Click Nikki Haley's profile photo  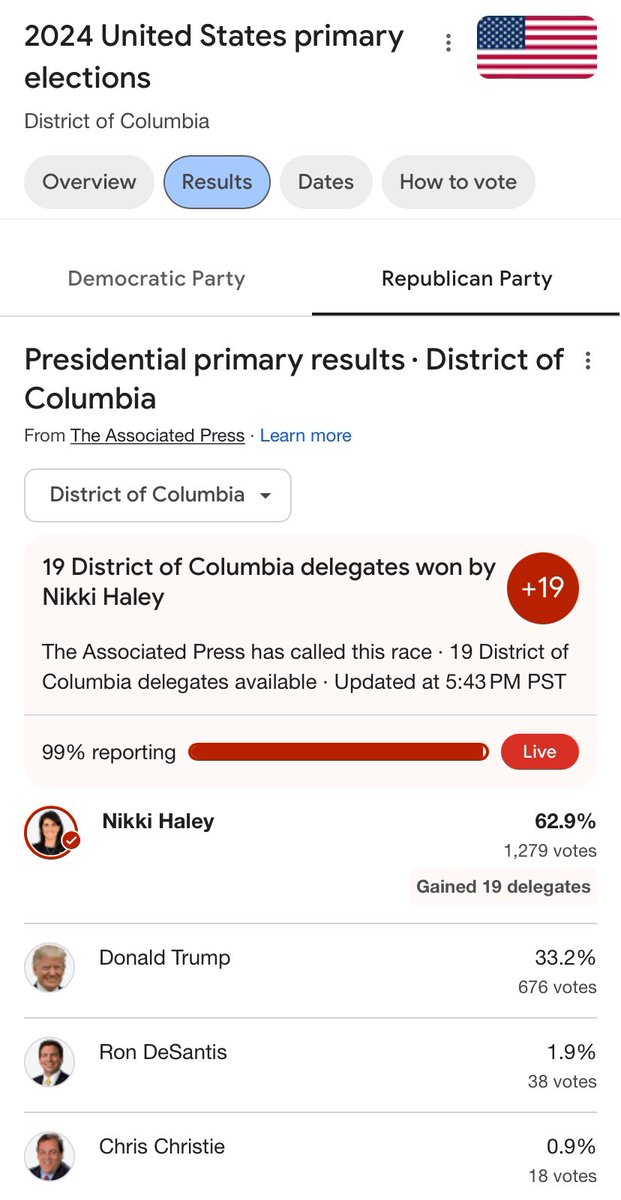coord(51,832)
